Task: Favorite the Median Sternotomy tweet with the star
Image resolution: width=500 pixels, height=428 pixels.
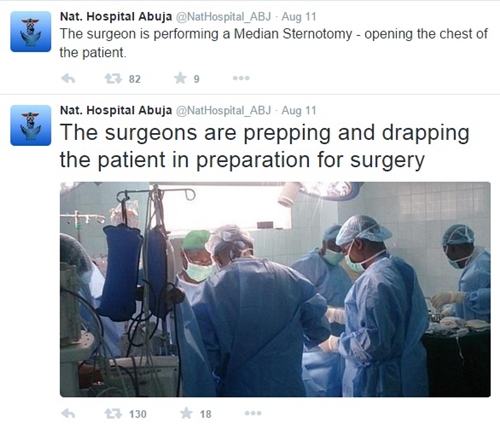Action: click(x=180, y=78)
